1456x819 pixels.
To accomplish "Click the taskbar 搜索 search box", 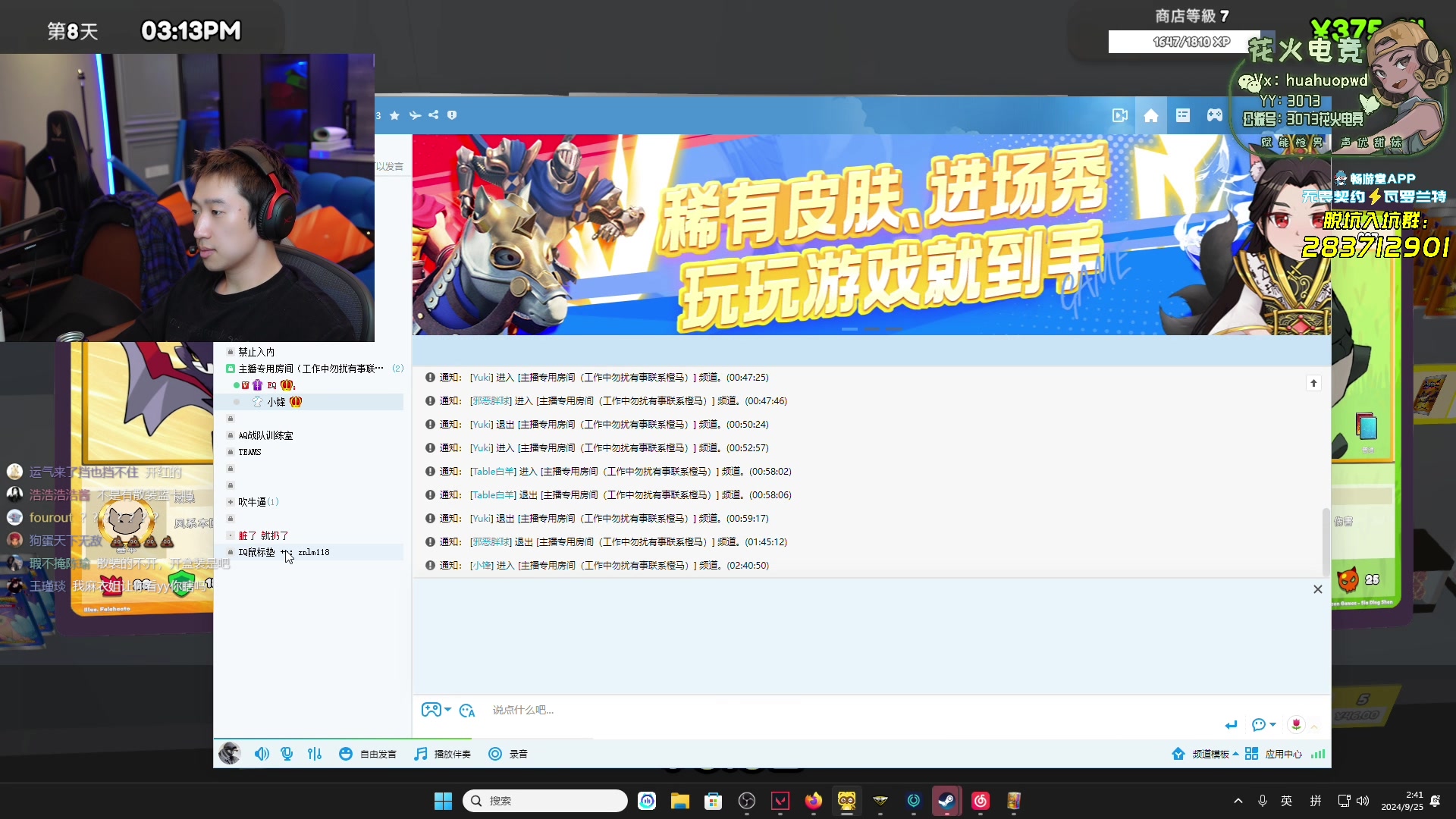I will (x=545, y=801).
